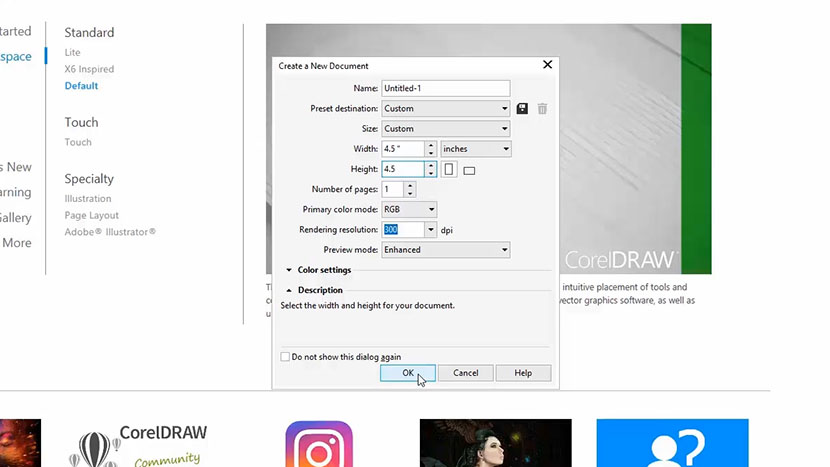
Task: Enable 'Do not show this dialog again'
Action: [286, 356]
